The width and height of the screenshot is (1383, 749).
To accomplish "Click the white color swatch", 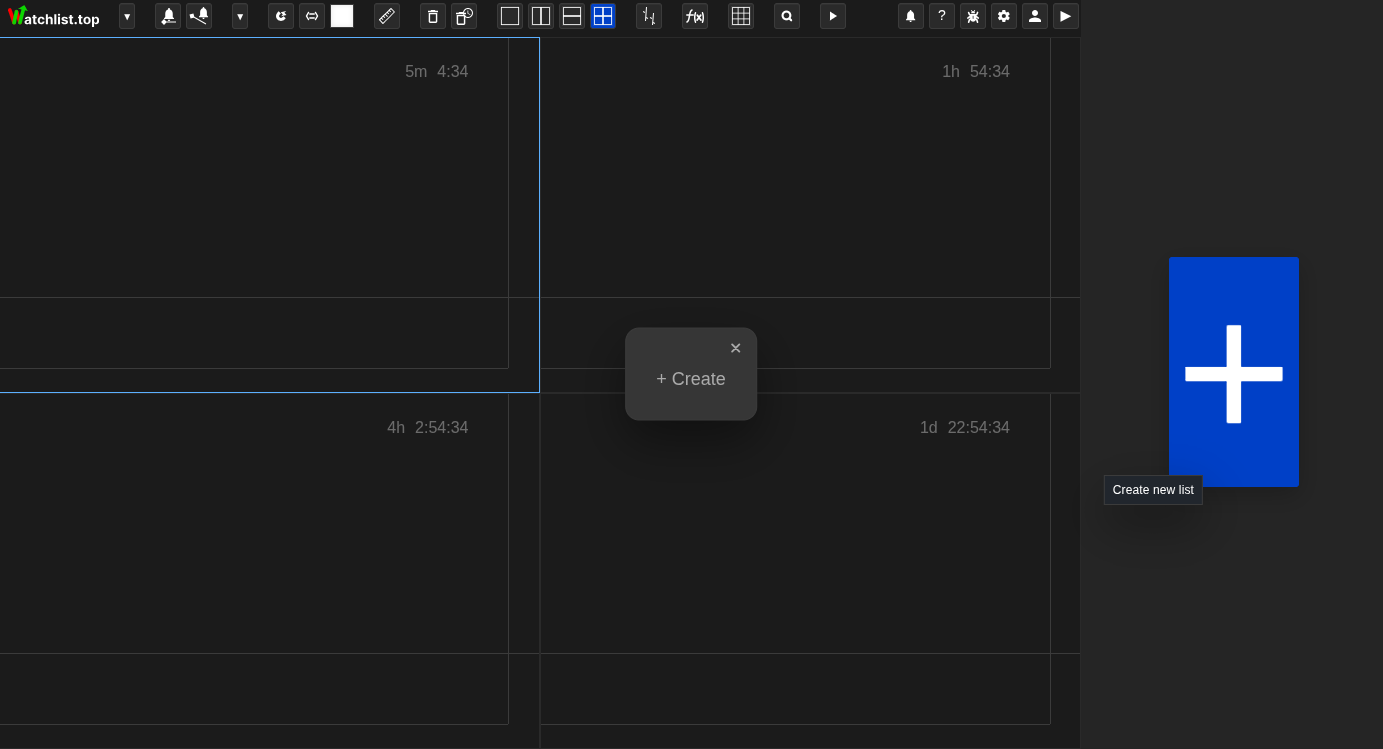I will tap(342, 16).
